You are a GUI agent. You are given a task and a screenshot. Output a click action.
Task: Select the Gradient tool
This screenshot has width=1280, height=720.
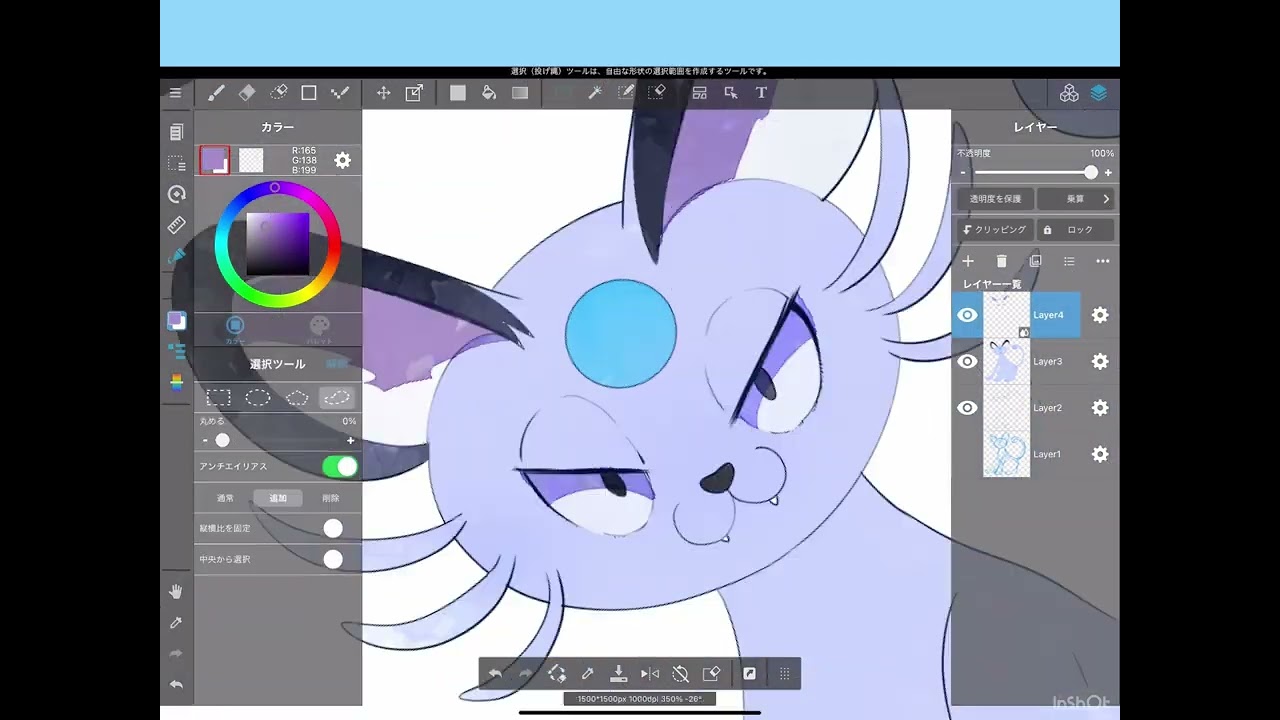[x=520, y=93]
